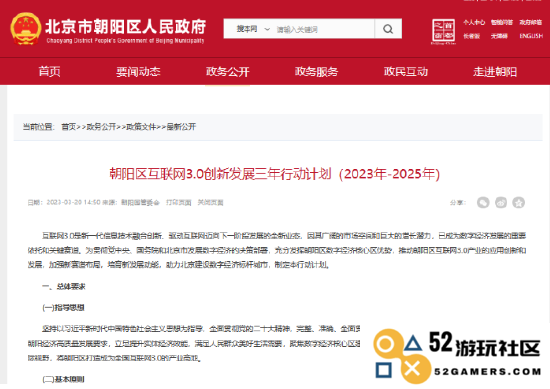This screenshot has width=550, height=389.
Task: Open the 政府邮箱 mailbox link
Action: 531,22
